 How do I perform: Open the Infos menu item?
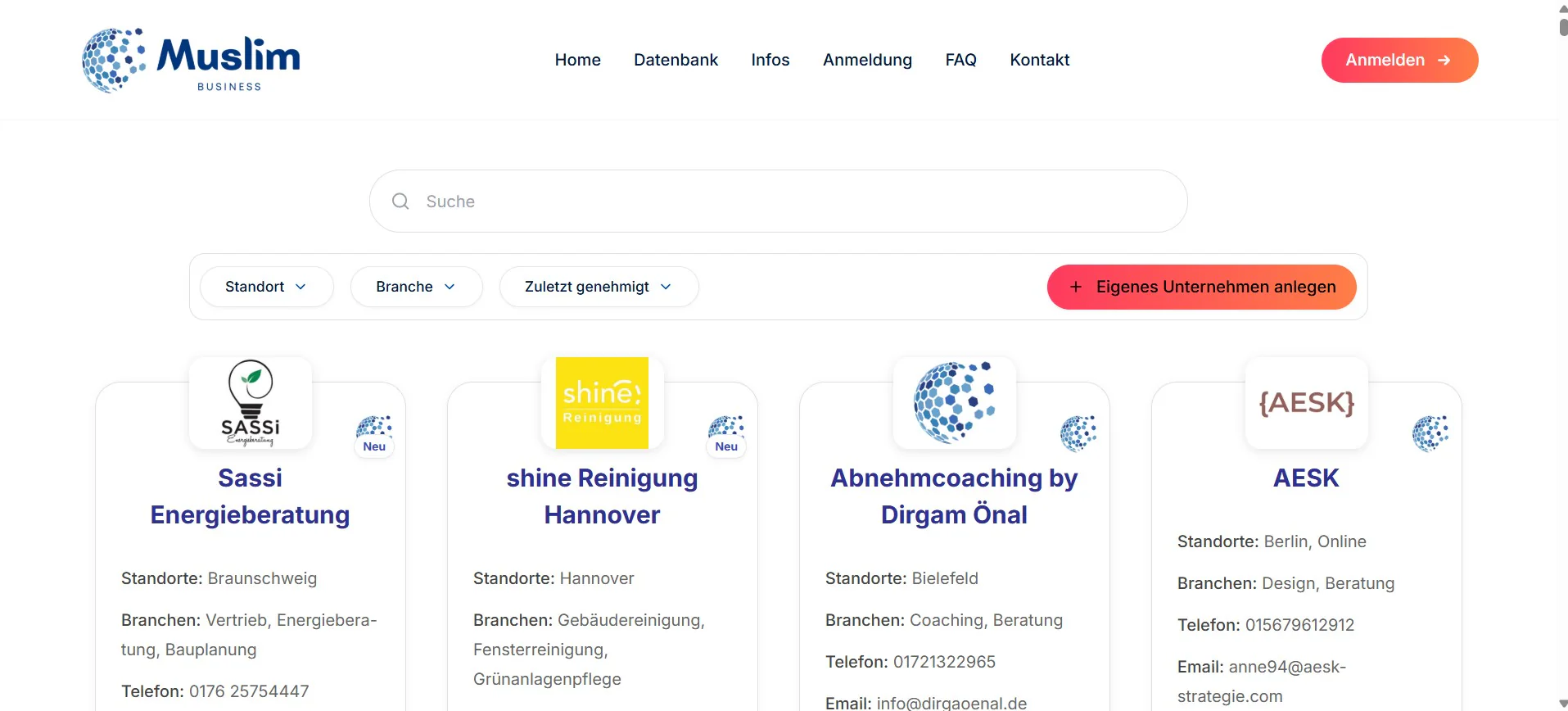tap(770, 60)
